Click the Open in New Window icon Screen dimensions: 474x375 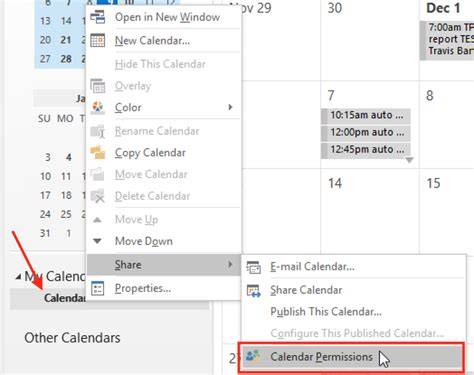(98, 17)
